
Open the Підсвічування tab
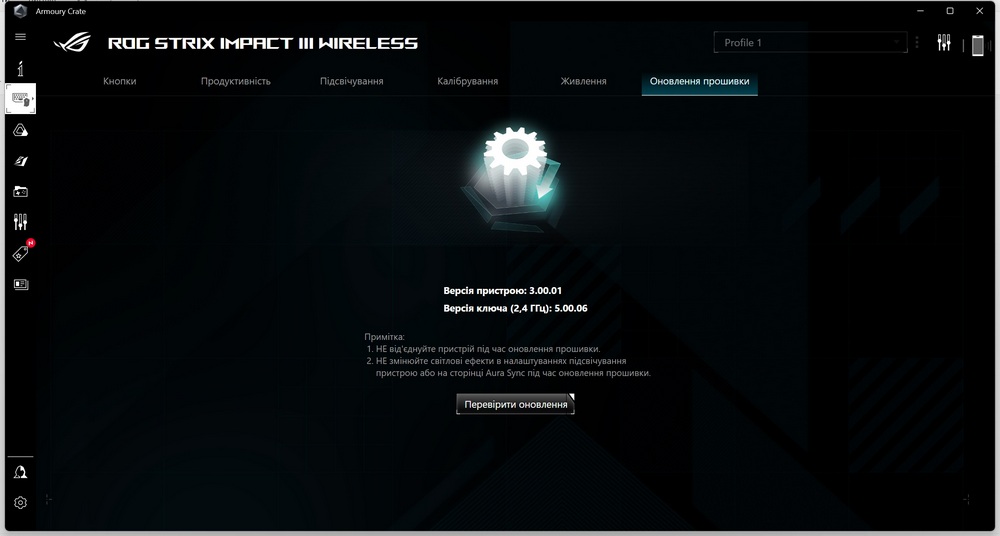pos(351,81)
